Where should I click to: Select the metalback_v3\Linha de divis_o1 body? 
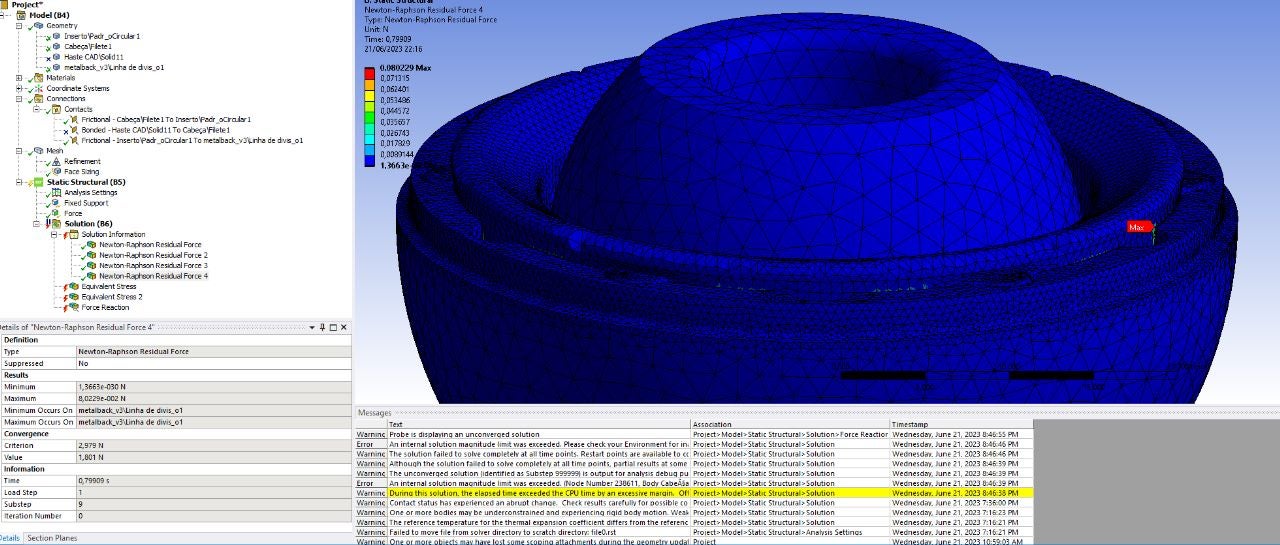coord(113,67)
